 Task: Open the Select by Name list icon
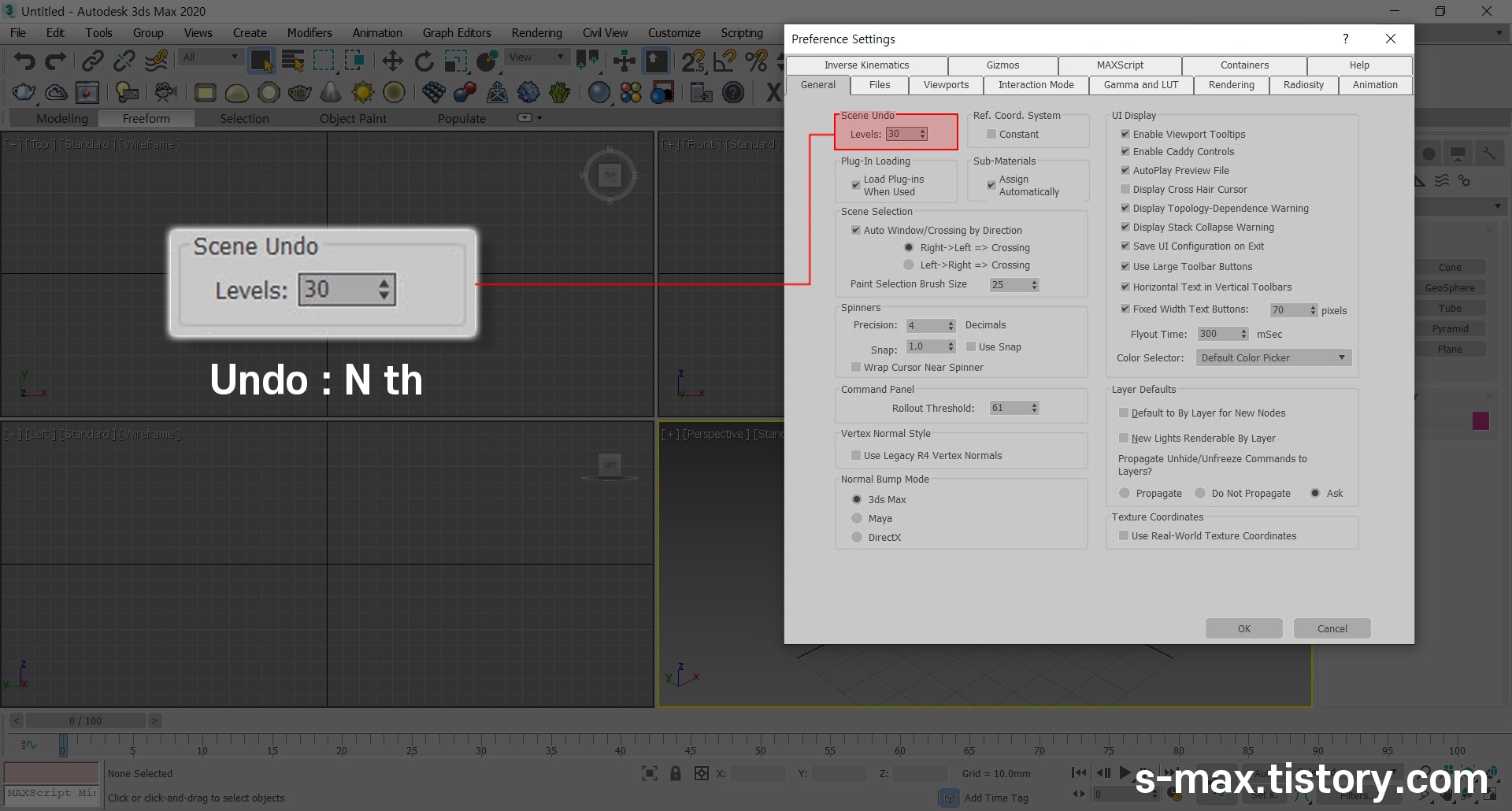point(293,61)
